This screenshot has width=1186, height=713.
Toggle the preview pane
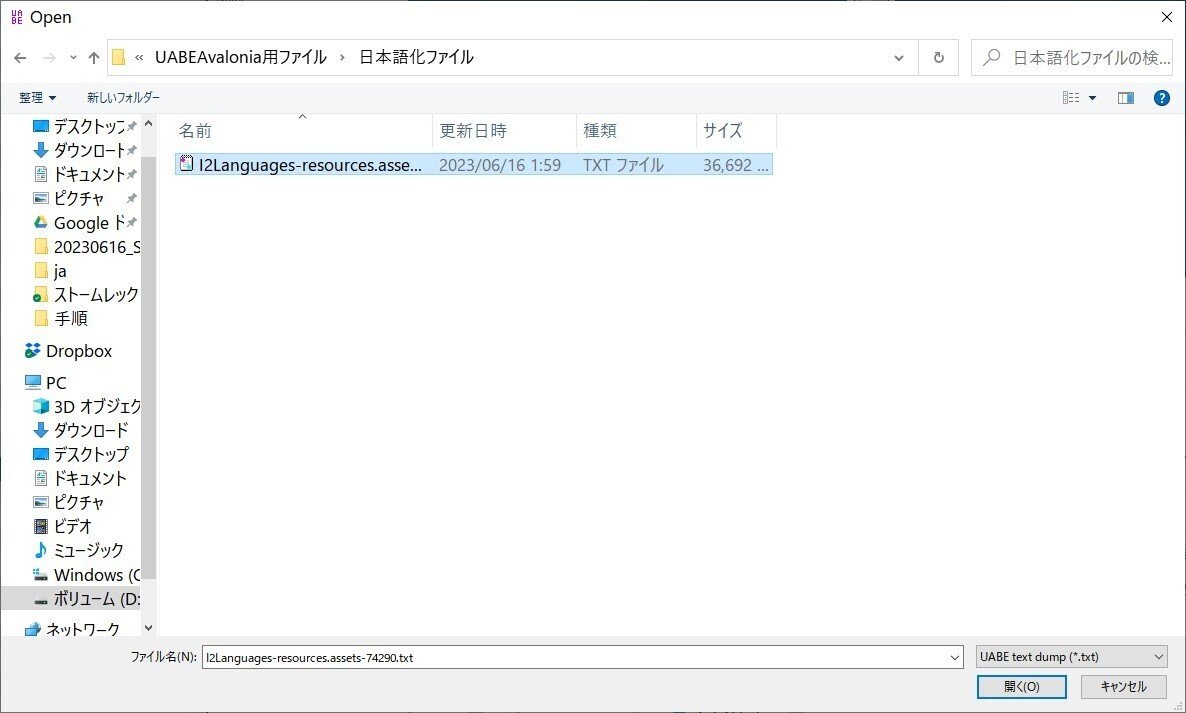click(x=1126, y=97)
